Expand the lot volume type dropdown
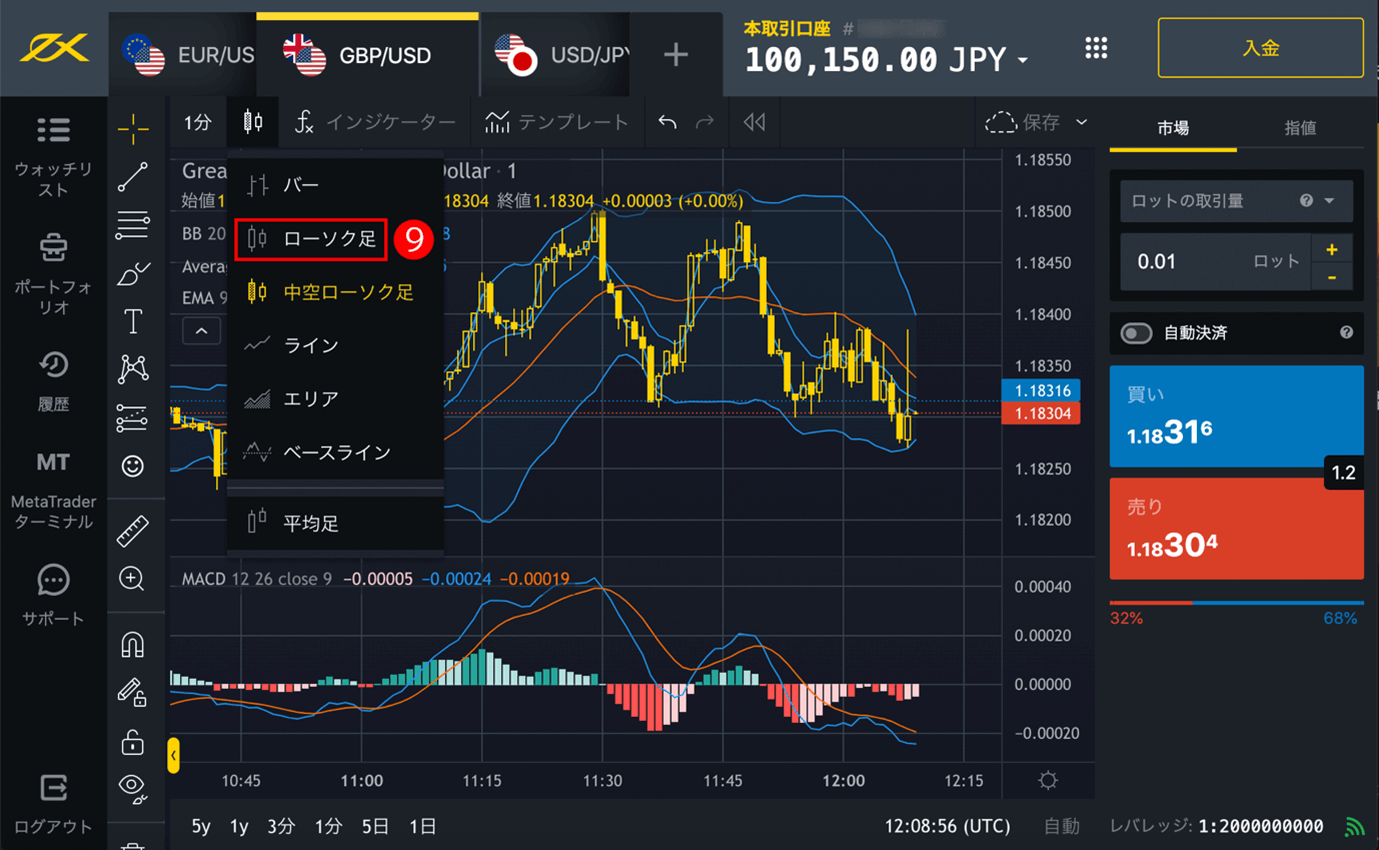The height and width of the screenshot is (850, 1379). click(1329, 201)
